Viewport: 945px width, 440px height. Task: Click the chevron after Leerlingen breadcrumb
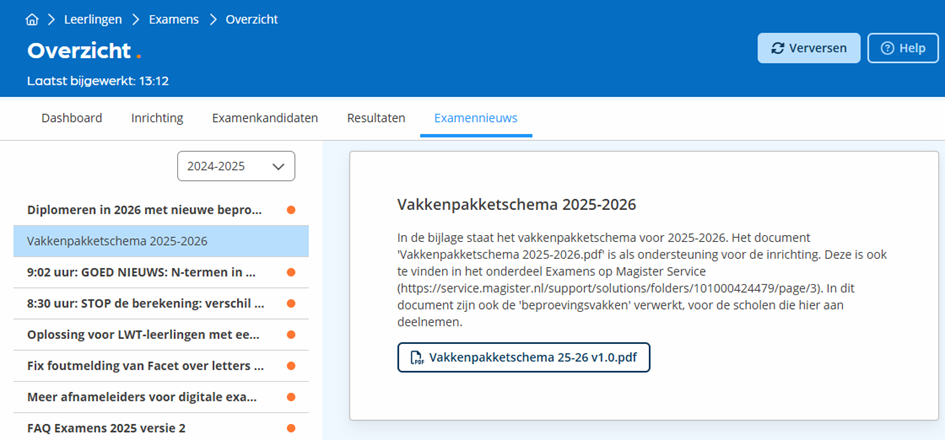click(x=136, y=19)
